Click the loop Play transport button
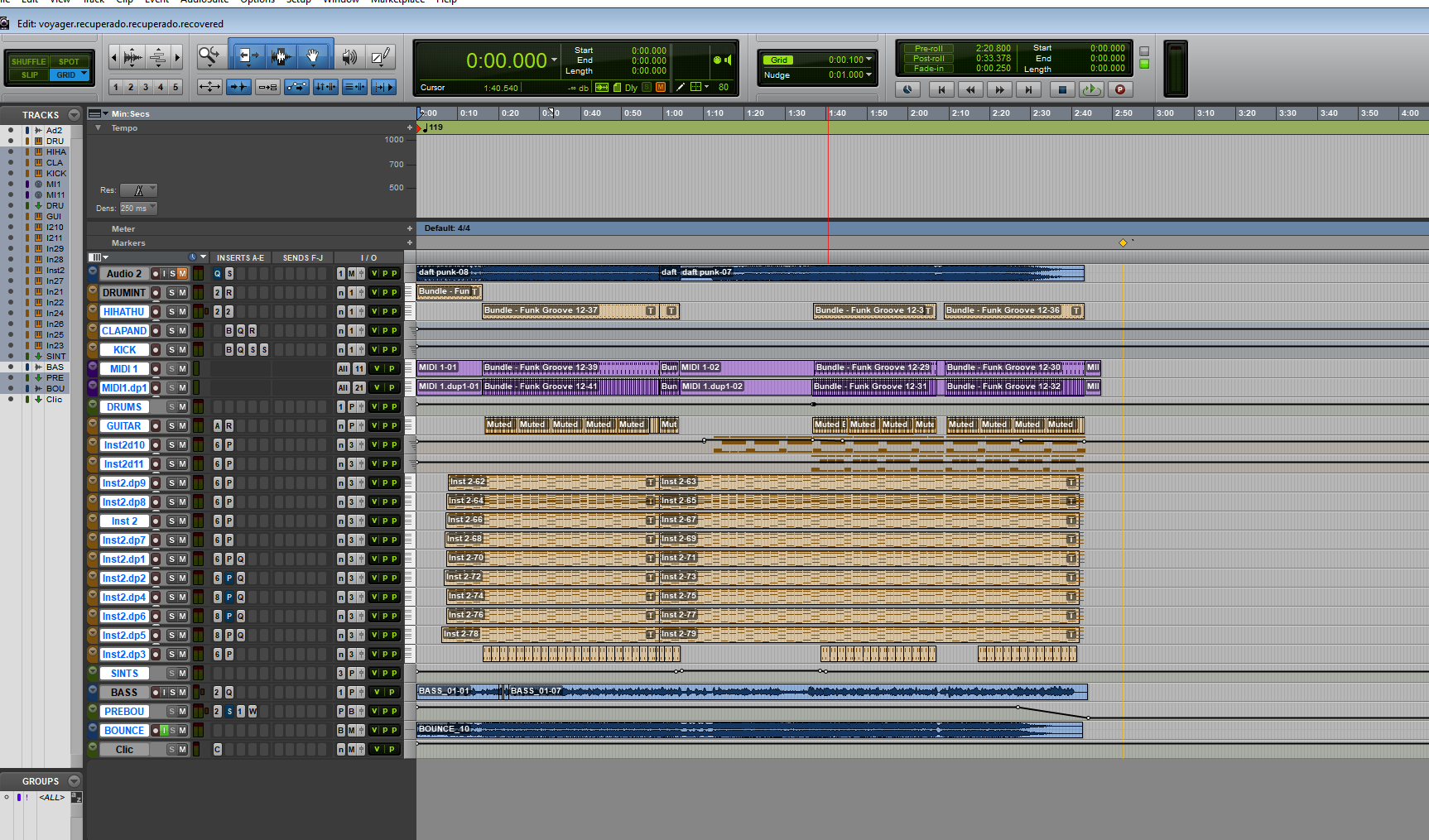Image resolution: width=1429 pixels, height=840 pixels. pyautogui.click(x=1091, y=89)
